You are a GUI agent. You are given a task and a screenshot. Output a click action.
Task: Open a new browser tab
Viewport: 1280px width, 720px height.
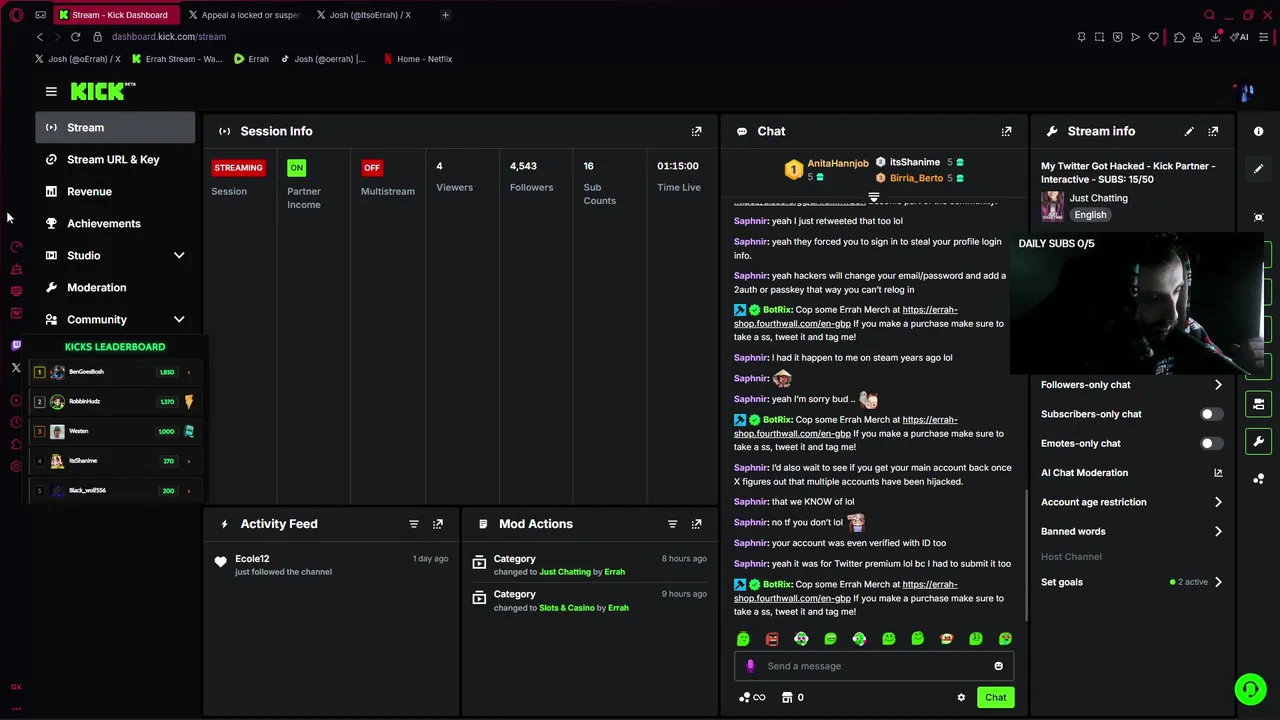point(445,15)
